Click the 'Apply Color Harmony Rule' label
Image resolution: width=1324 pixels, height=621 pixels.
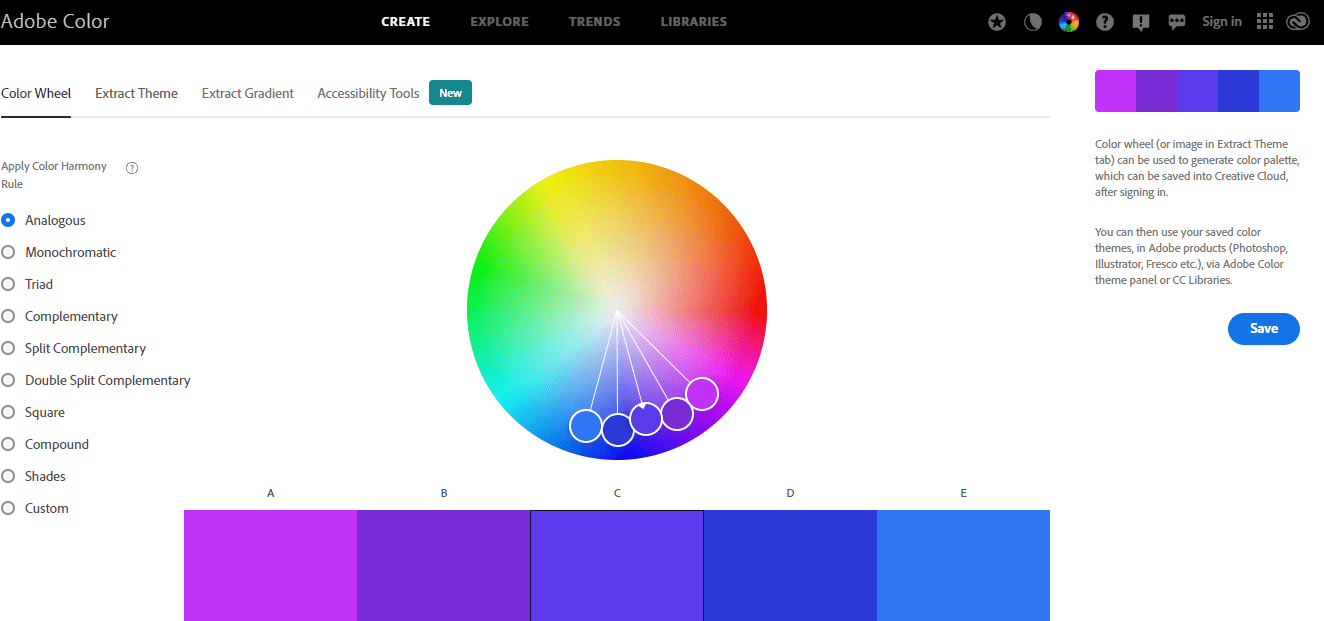point(54,175)
